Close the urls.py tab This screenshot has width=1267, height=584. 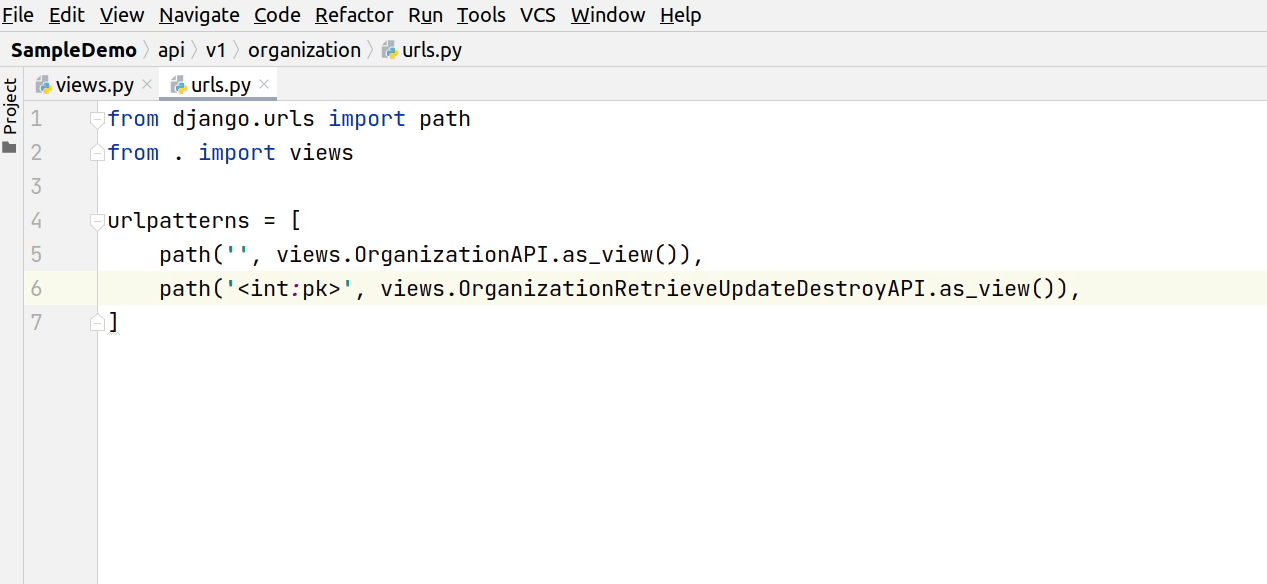tap(263, 84)
